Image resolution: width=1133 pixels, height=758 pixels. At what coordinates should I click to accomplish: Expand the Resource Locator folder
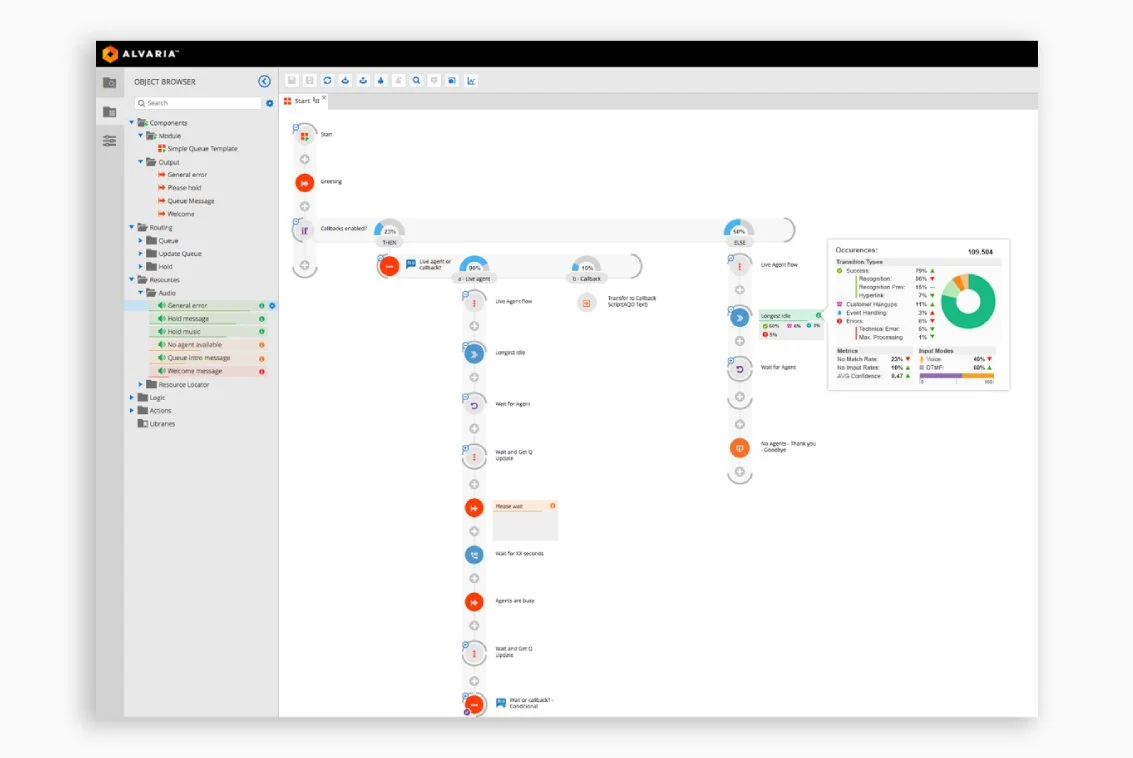pyautogui.click(x=141, y=384)
